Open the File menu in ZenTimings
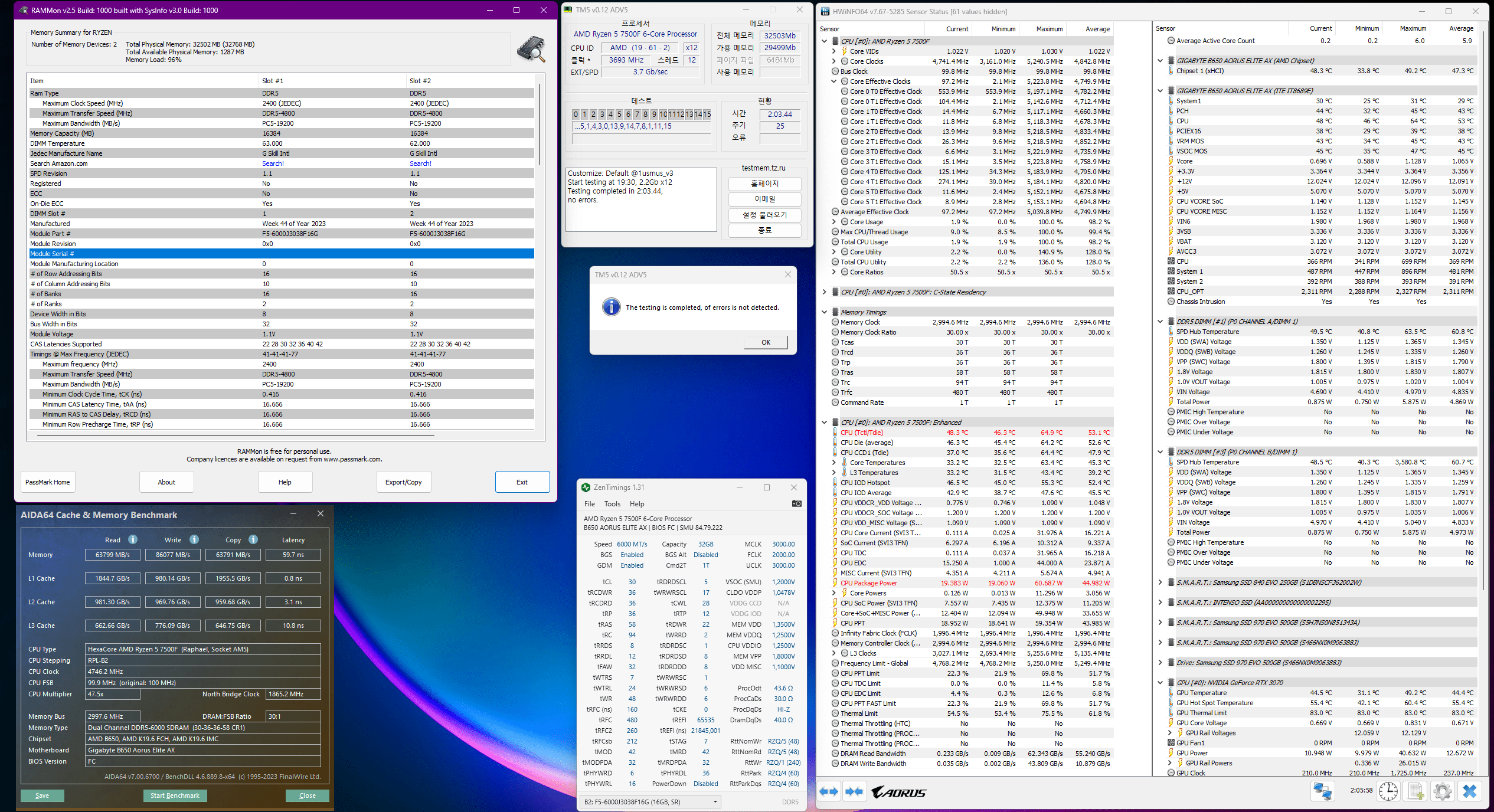 pyautogui.click(x=589, y=504)
